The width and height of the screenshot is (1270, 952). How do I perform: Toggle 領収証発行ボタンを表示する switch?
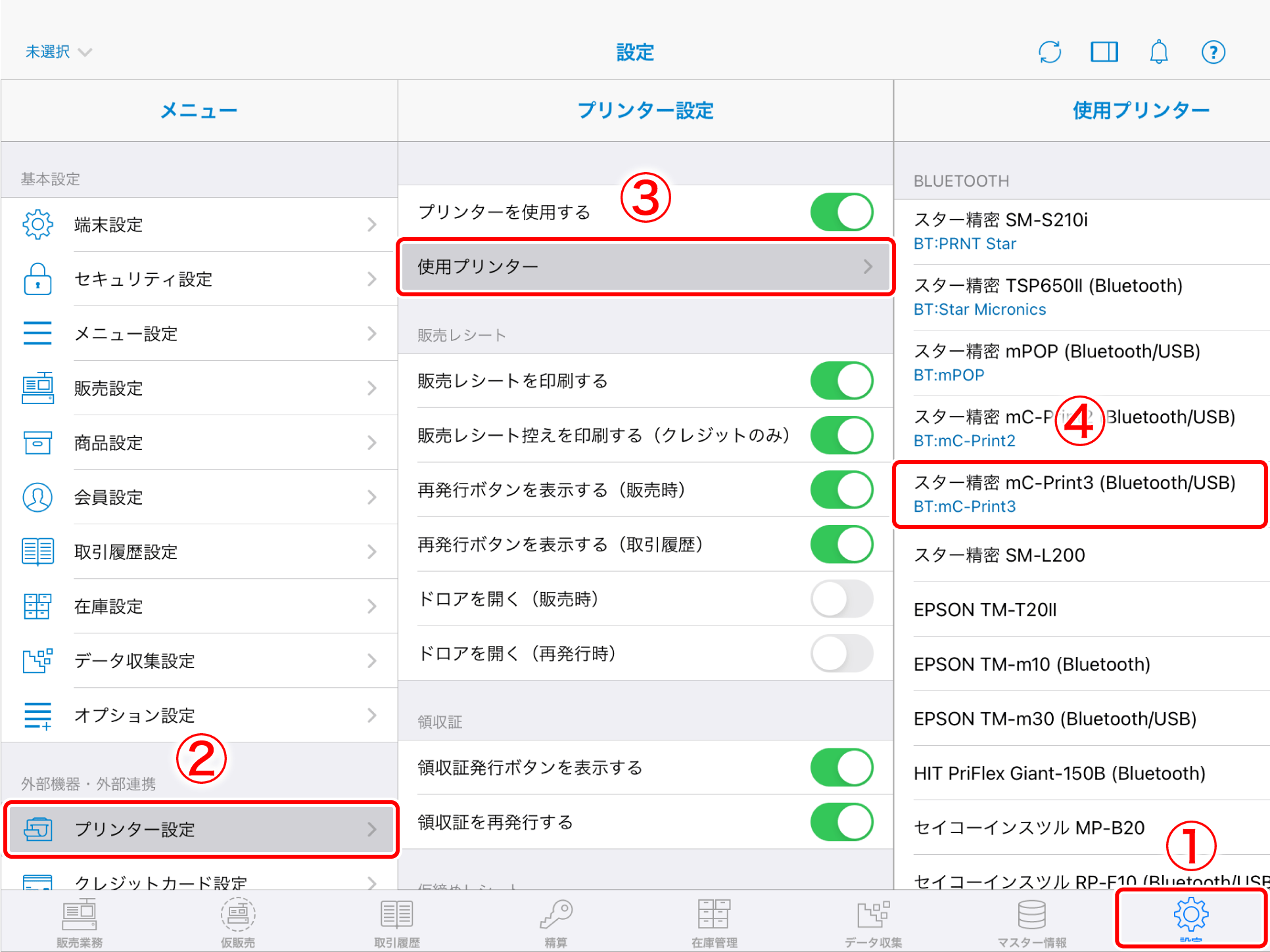coord(842,767)
